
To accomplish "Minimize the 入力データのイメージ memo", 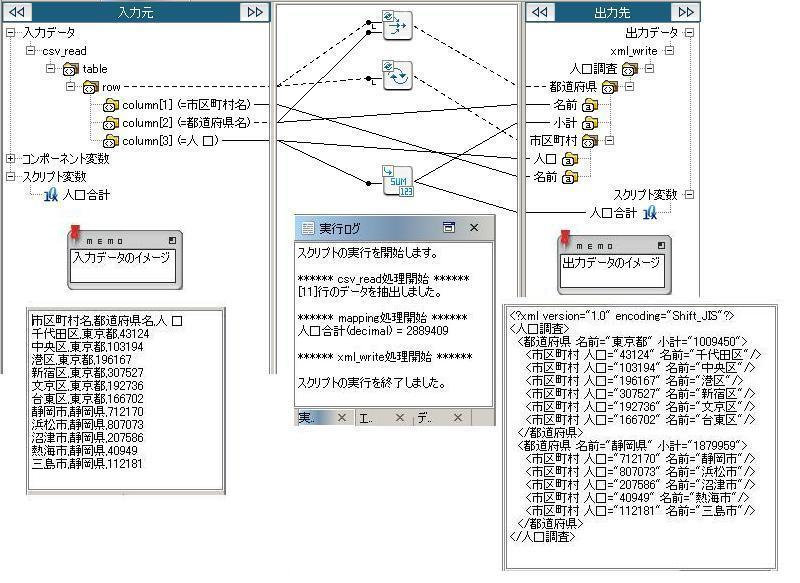I will click(x=172, y=240).
